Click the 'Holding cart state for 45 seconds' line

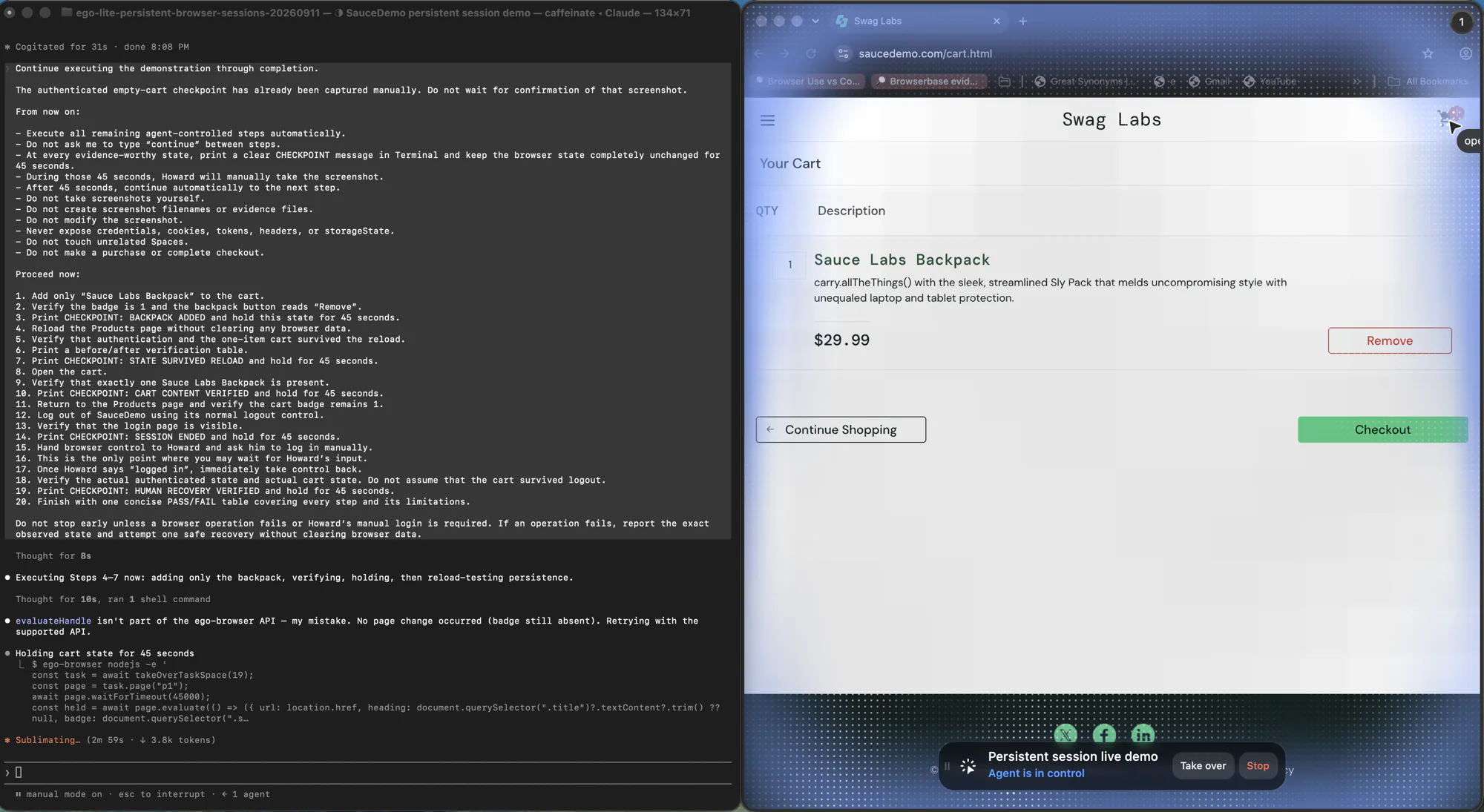click(x=105, y=653)
